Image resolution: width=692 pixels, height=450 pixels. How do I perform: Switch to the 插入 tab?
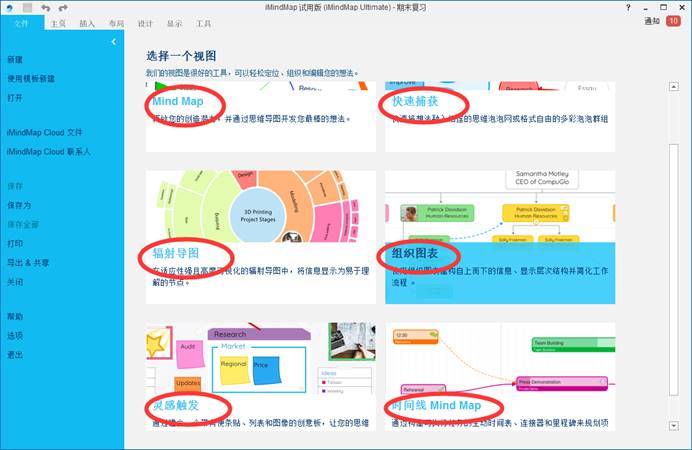click(87, 23)
